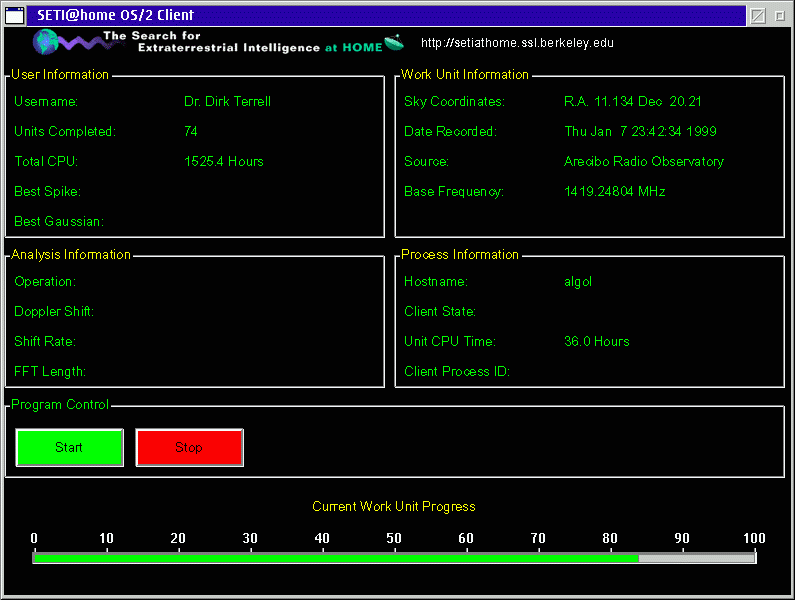795x600 pixels.
Task: Click the username value Dr. Dirk Terrell
Action: (x=227, y=101)
